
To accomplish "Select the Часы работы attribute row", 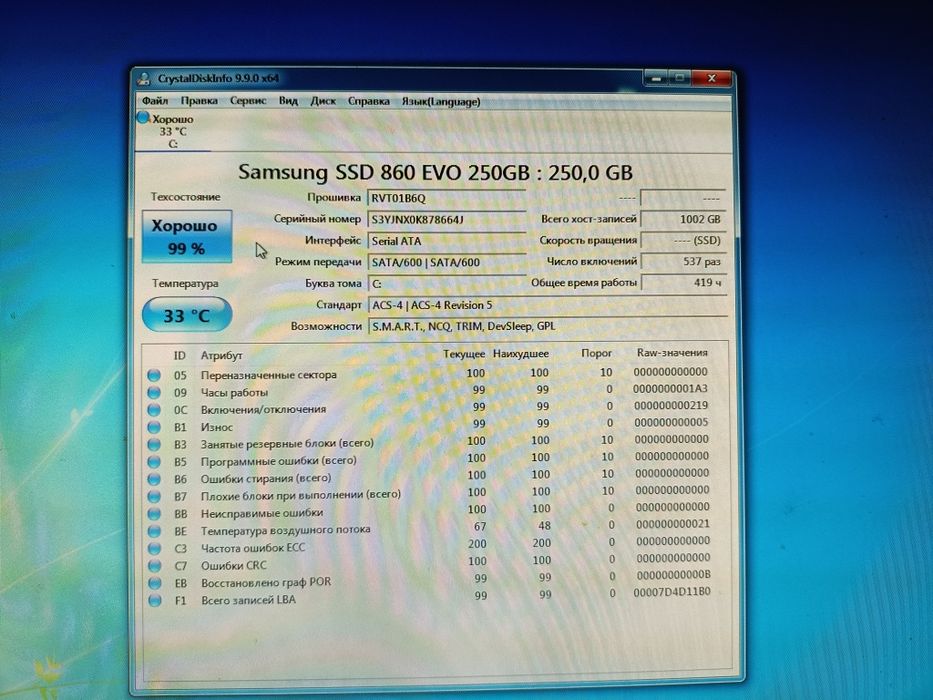I will (x=428, y=391).
